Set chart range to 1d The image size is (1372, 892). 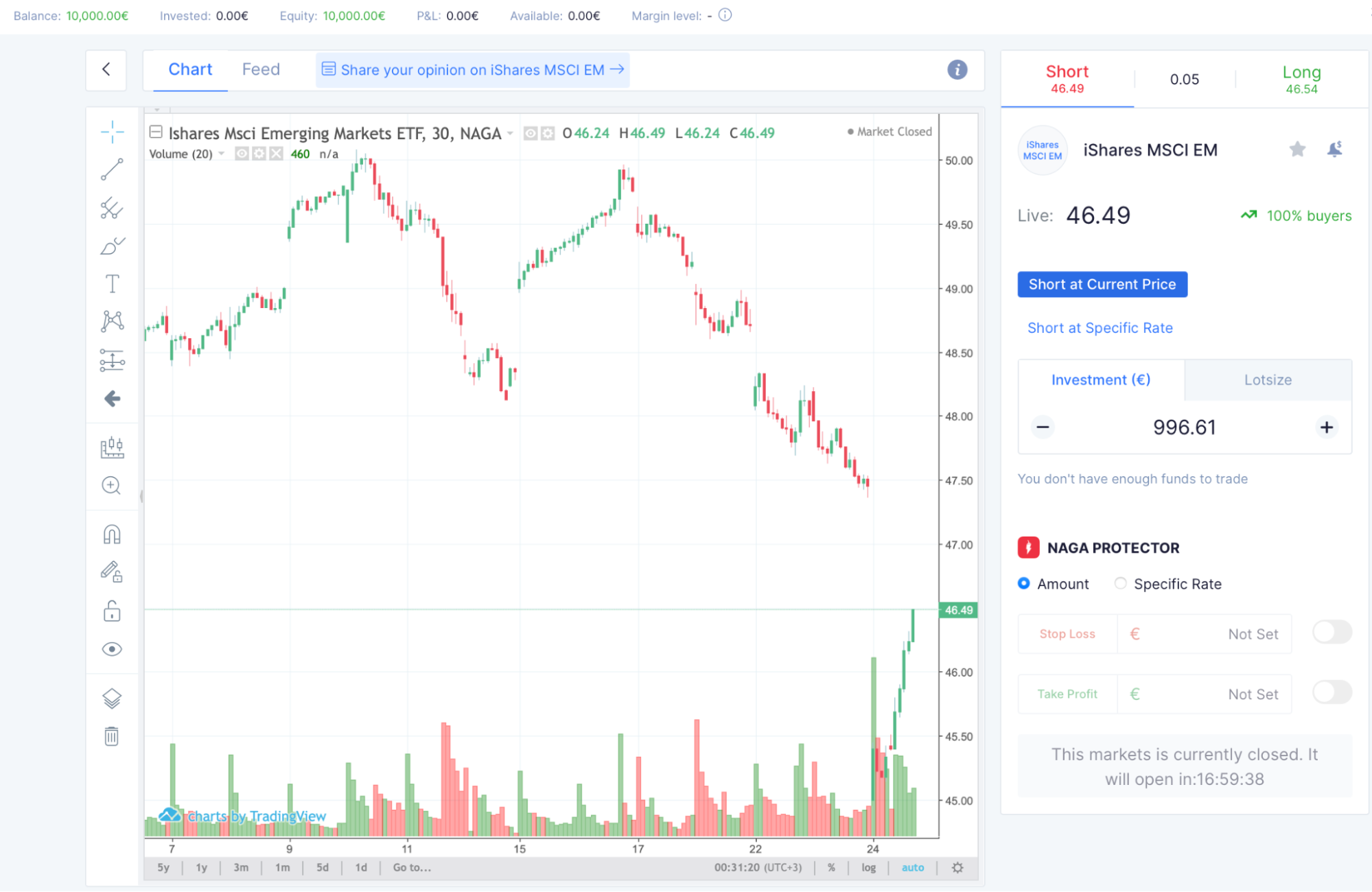(361, 867)
